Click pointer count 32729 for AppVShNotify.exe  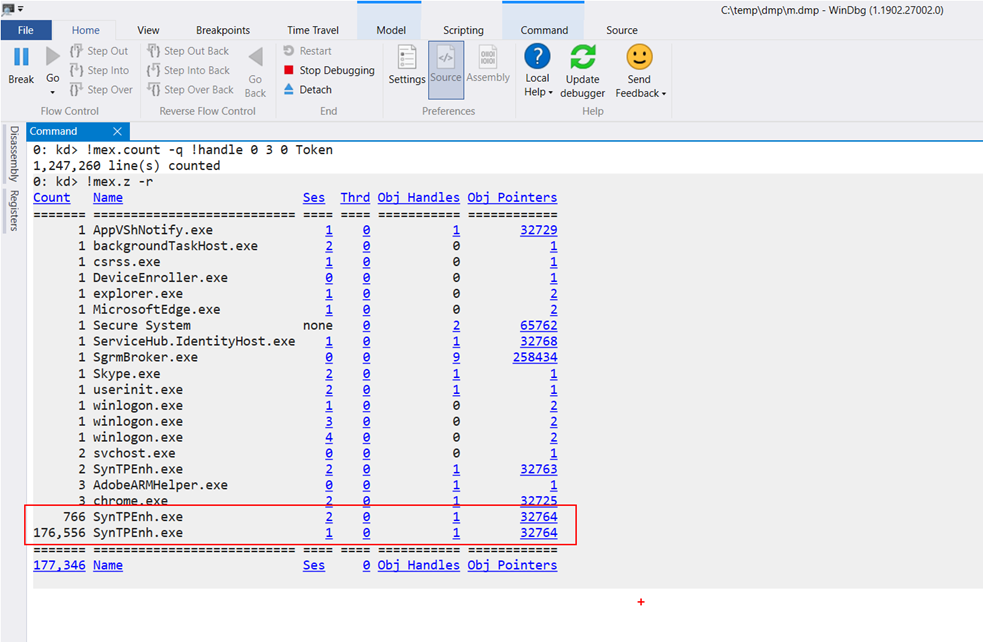539,230
